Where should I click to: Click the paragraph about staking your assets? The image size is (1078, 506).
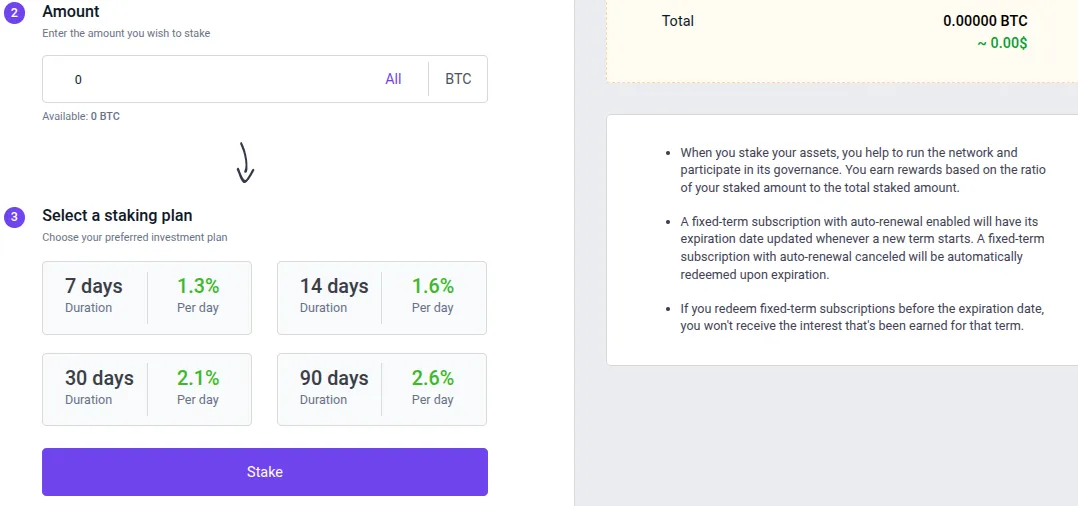click(x=863, y=170)
